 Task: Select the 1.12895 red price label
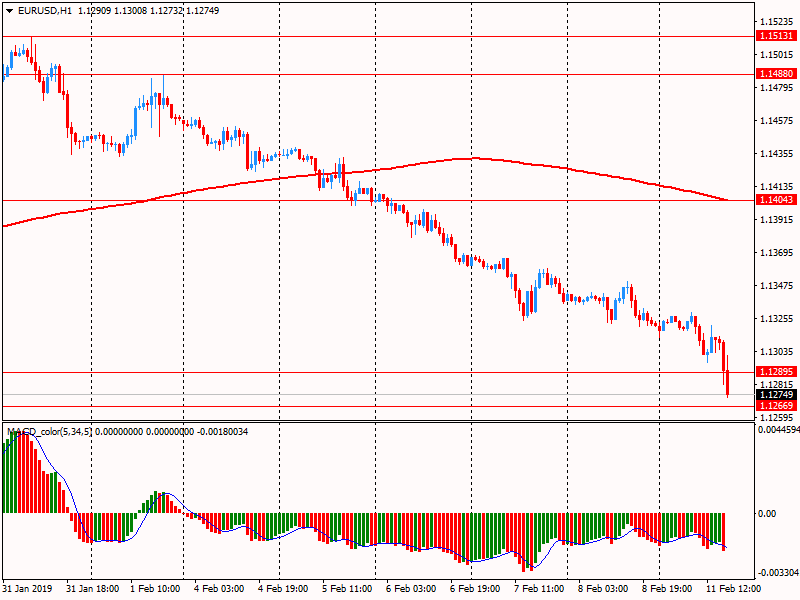776,372
